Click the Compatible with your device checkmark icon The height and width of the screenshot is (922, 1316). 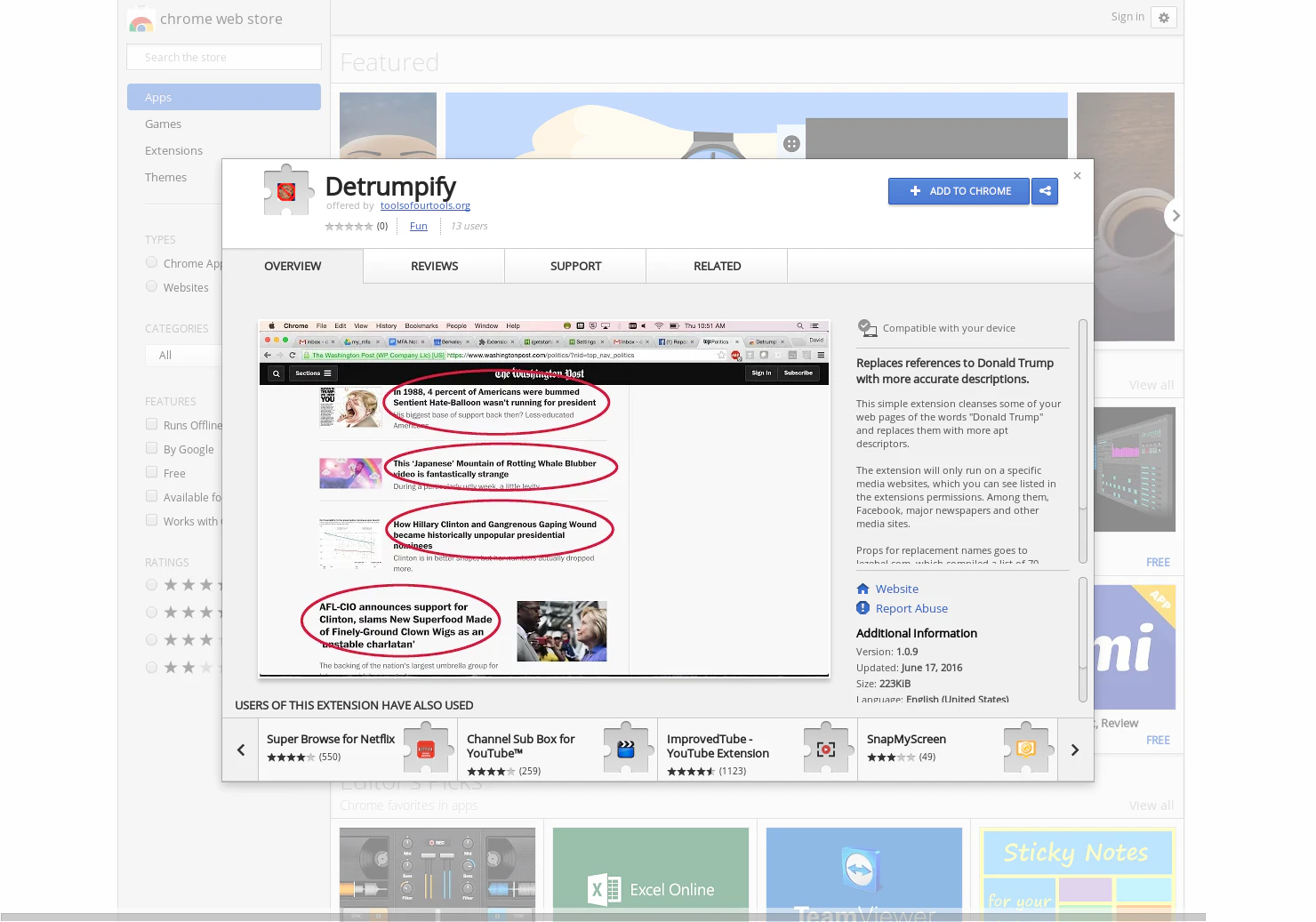pyautogui.click(x=867, y=327)
